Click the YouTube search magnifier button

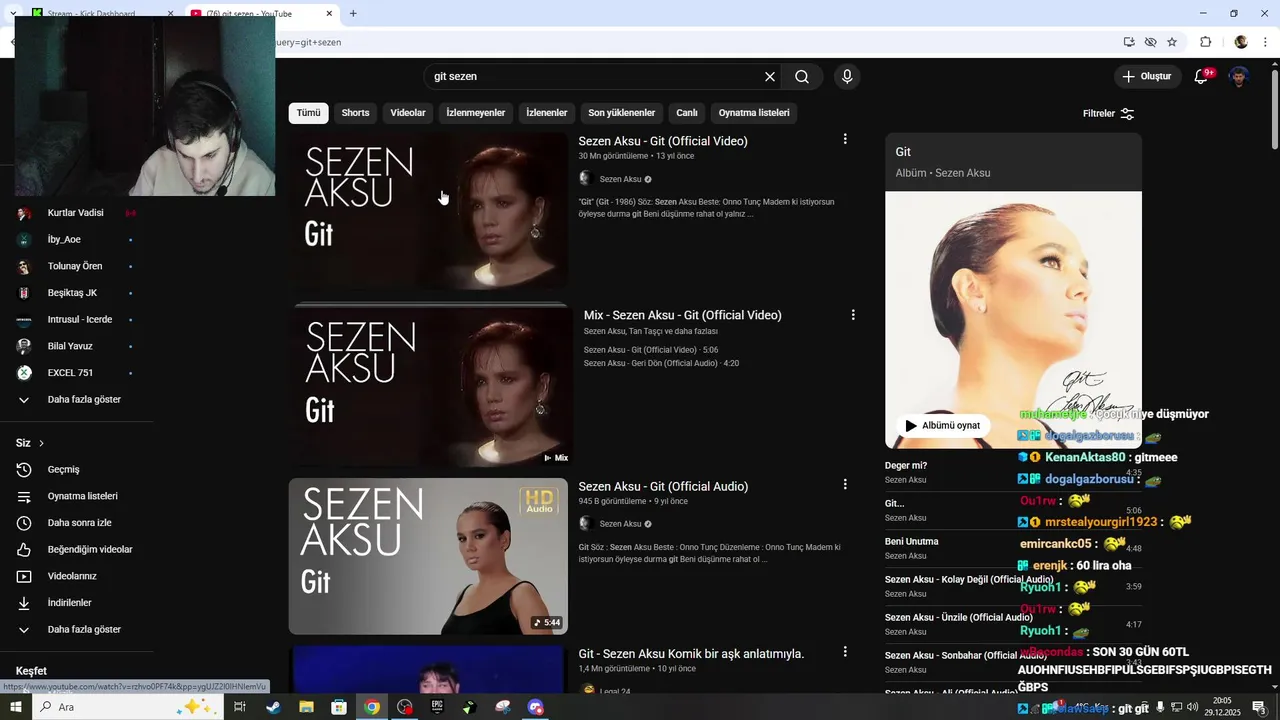pyautogui.click(x=802, y=77)
